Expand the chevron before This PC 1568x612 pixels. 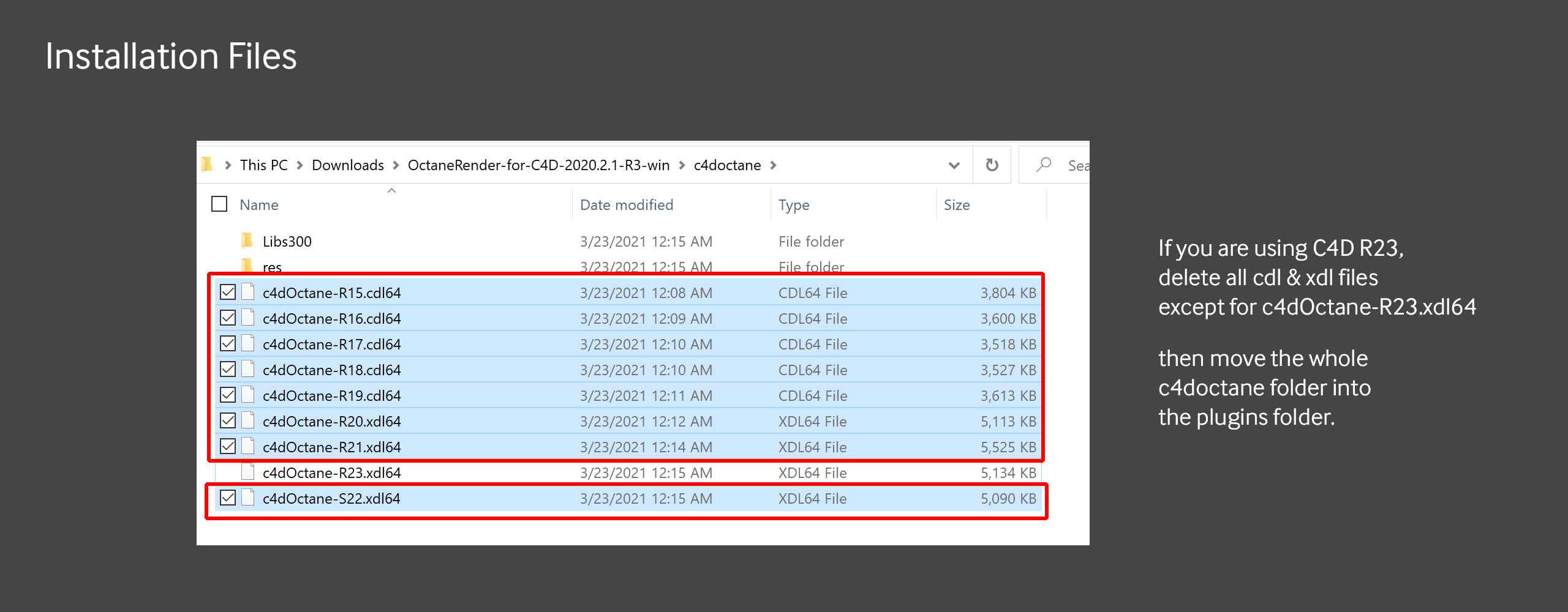[228, 165]
